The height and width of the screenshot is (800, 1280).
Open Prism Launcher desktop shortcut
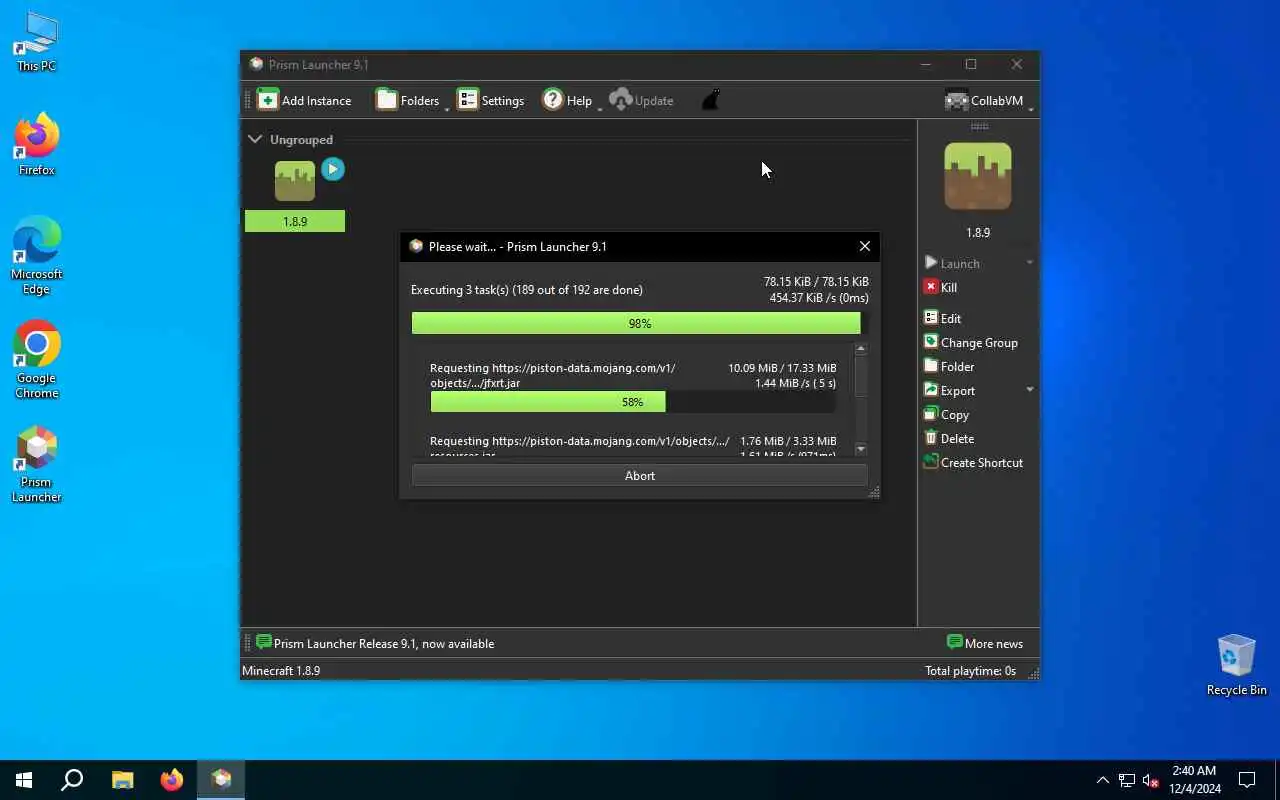(37, 464)
